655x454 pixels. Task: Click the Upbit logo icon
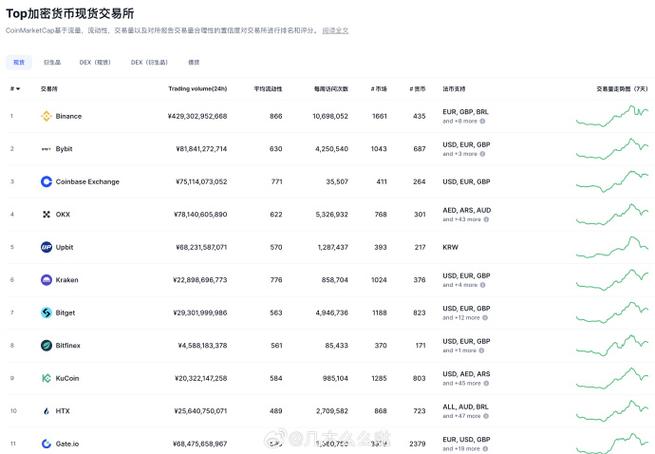click(46, 247)
